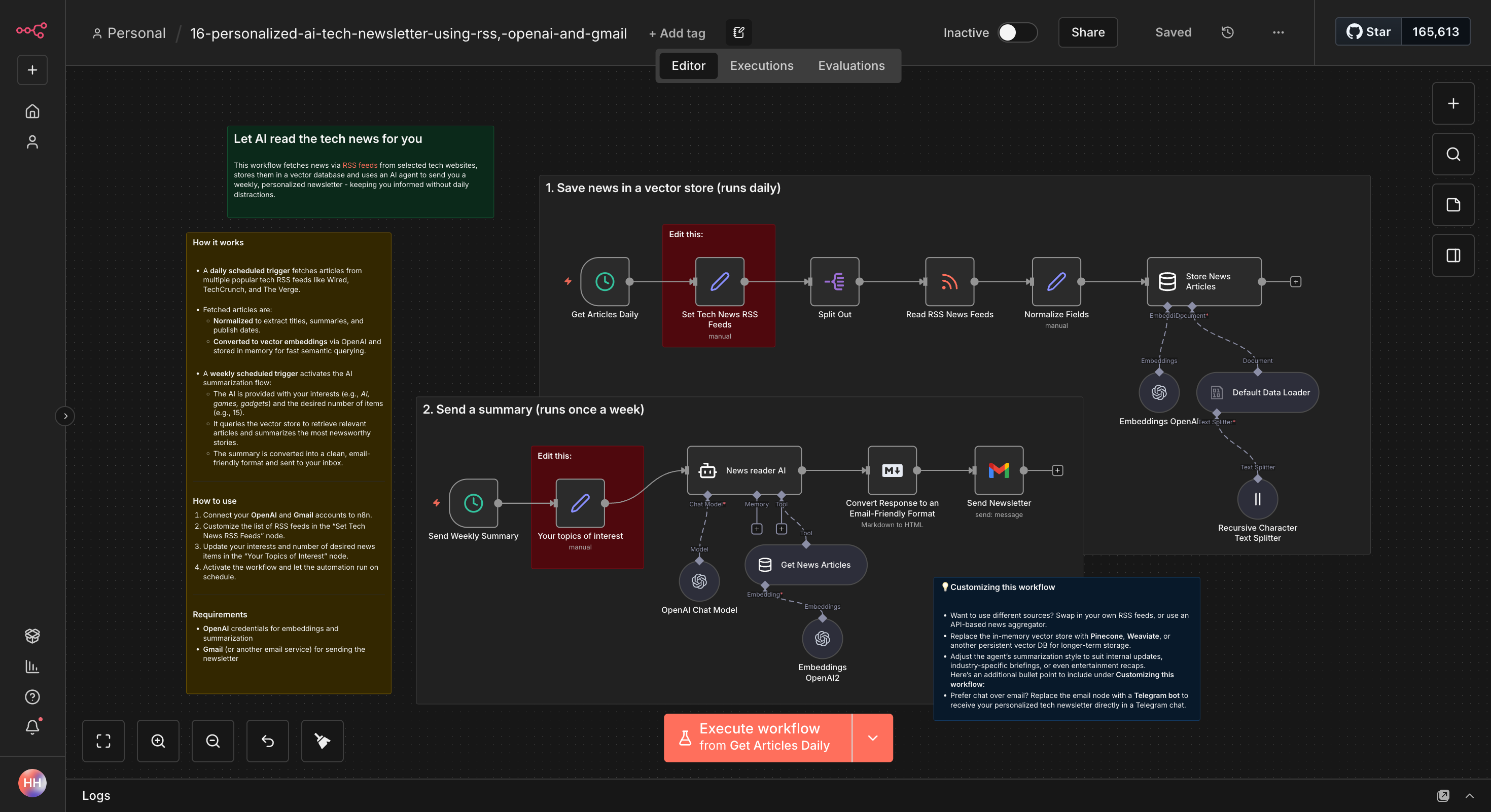1491x812 pixels.
Task: Open notifications bell in sidebar
Action: tap(32, 727)
